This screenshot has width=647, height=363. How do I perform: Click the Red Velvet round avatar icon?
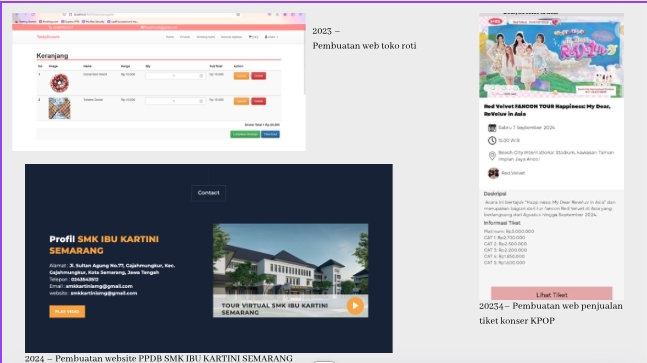click(493, 173)
